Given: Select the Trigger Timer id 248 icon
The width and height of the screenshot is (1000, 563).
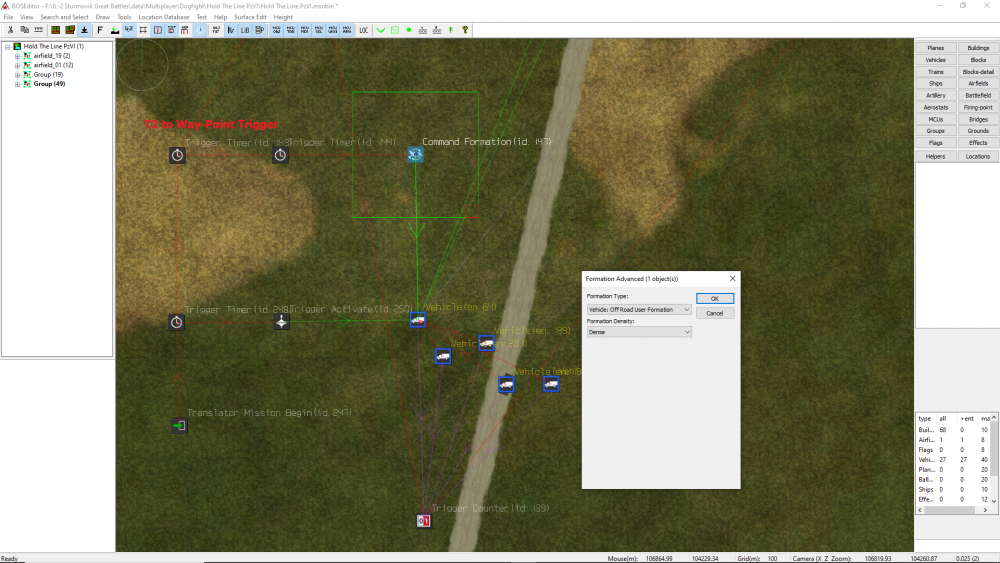Looking at the screenshot, I should tap(177, 322).
